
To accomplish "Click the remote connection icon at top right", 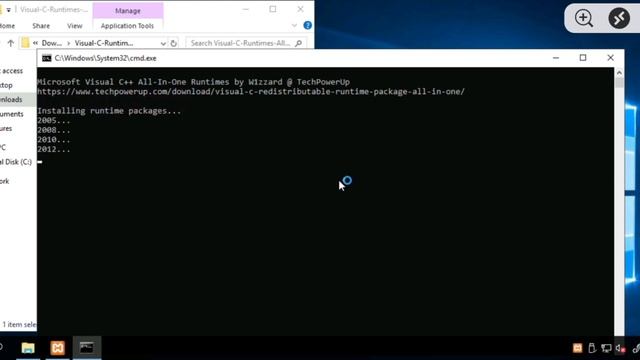I will click(619, 18).
